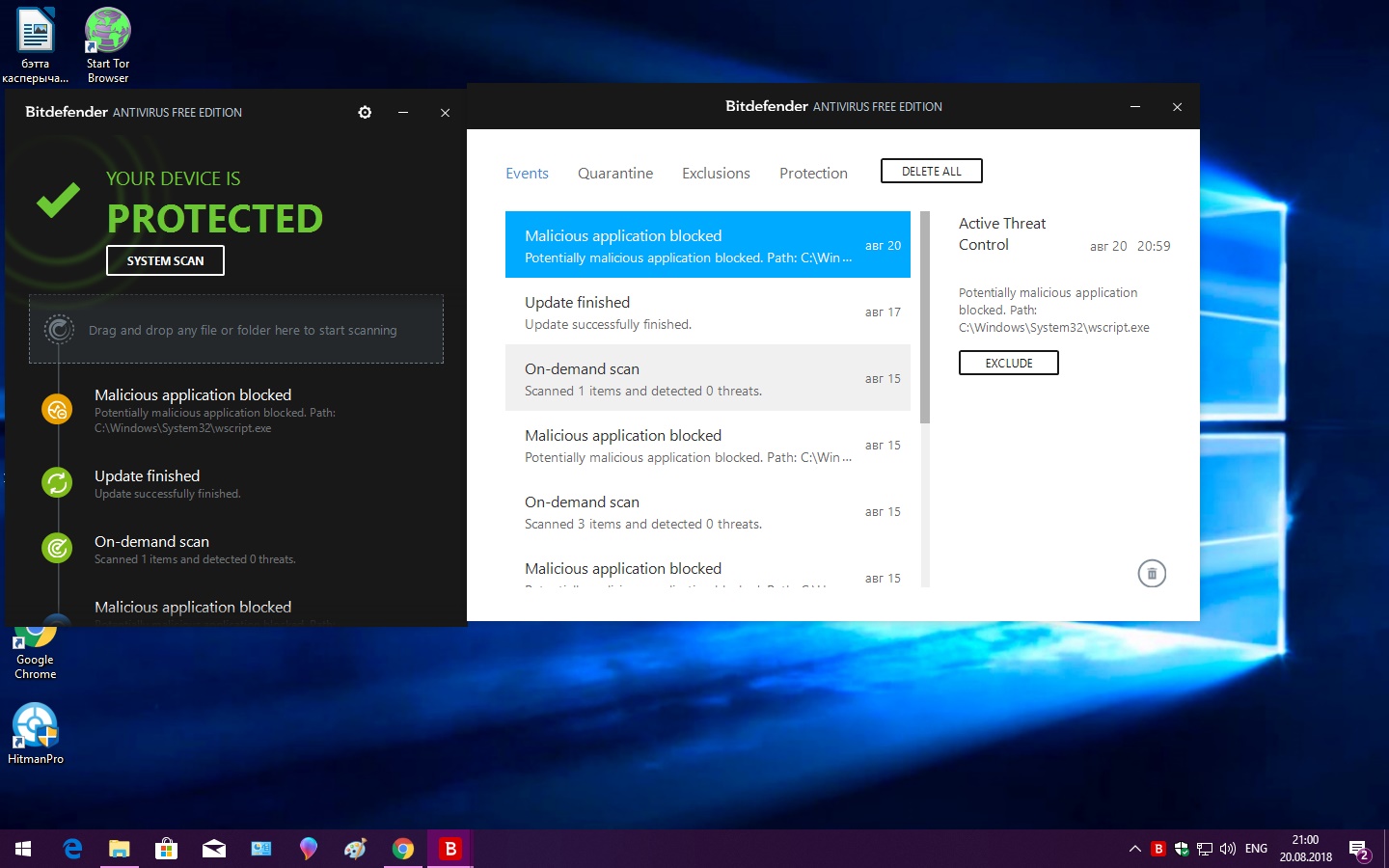Open the Windows Start menu
This screenshot has width=1389, height=868.
(23, 849)
